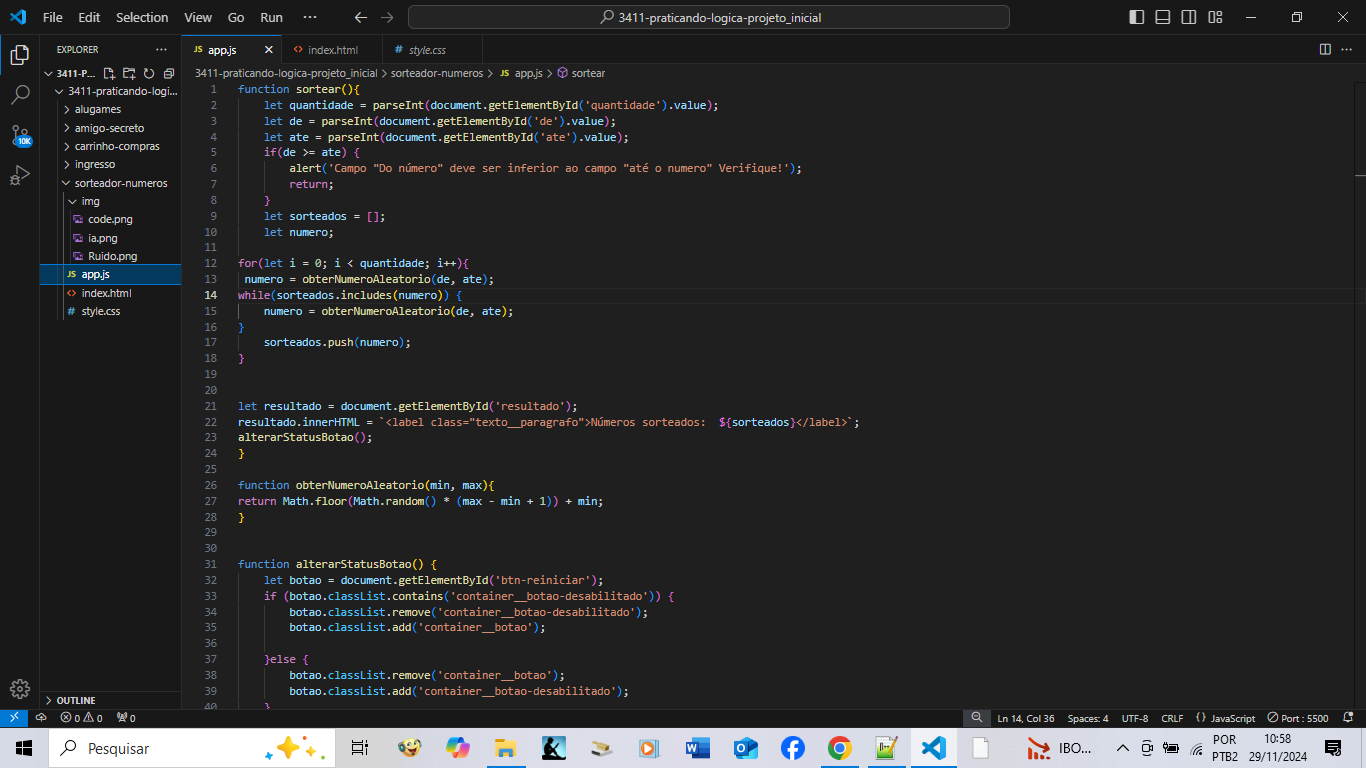Click the zoom magnifier in status bar
Screen dimensions: 1366x768
[976, 718]
